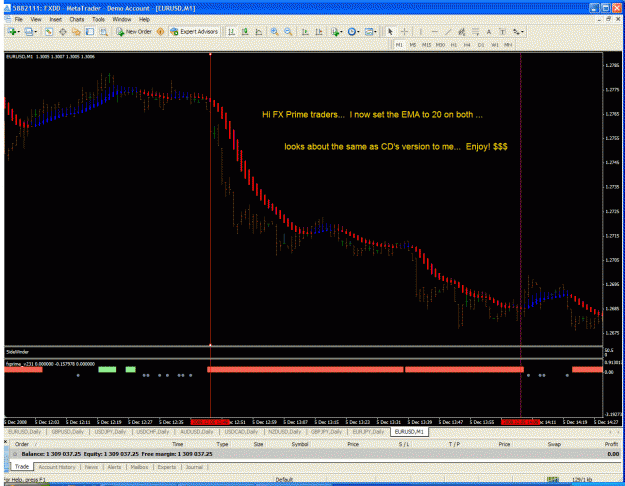Viewport: 625px width, 486px height.
Task: Toggle the Navigator panel icon
Action: point(76,31)
